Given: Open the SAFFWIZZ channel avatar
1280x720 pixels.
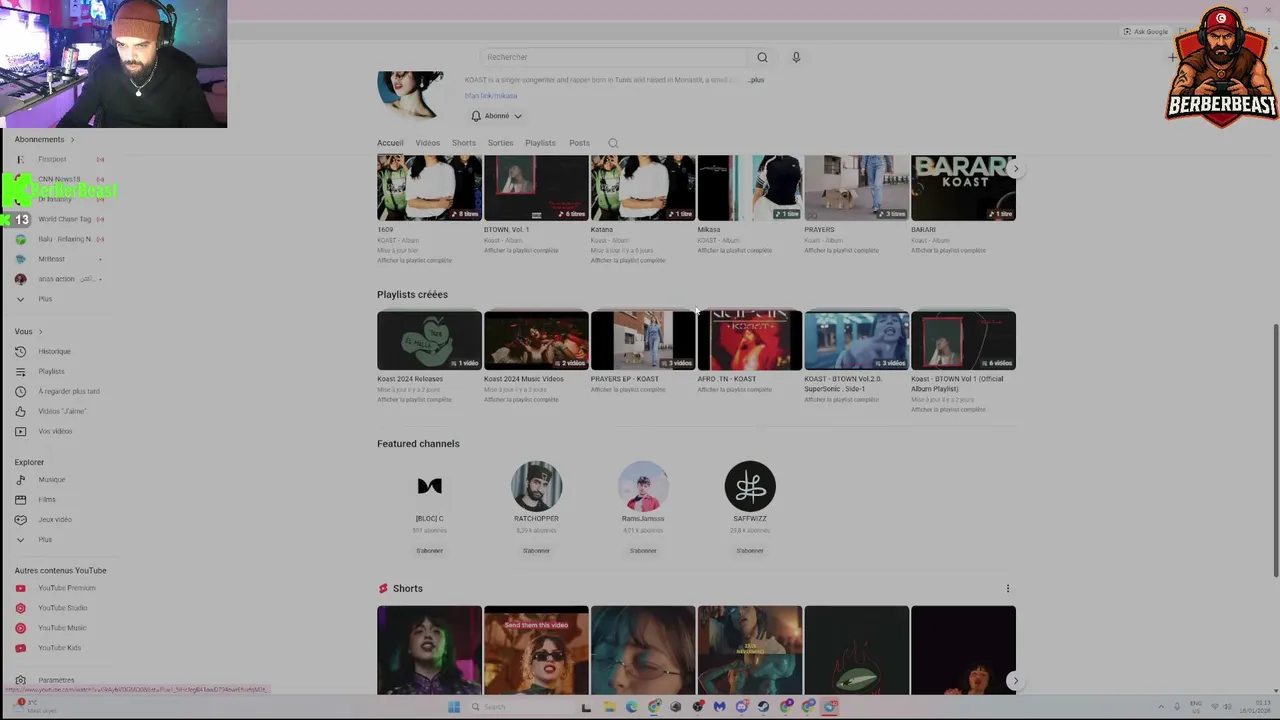Looking at the screenshot, I should [x=750, y=486].
